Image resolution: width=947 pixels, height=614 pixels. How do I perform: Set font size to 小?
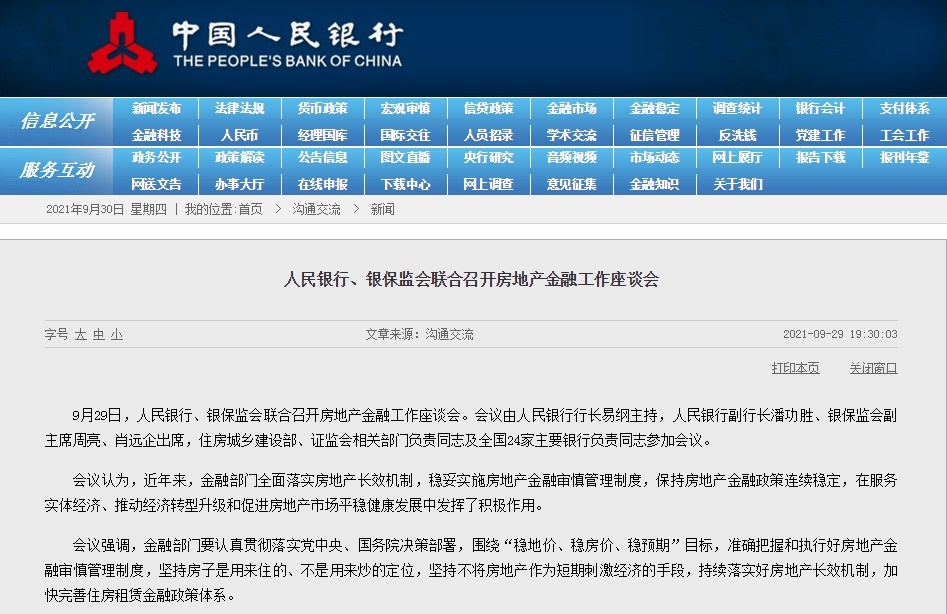(x=117, y=334)
